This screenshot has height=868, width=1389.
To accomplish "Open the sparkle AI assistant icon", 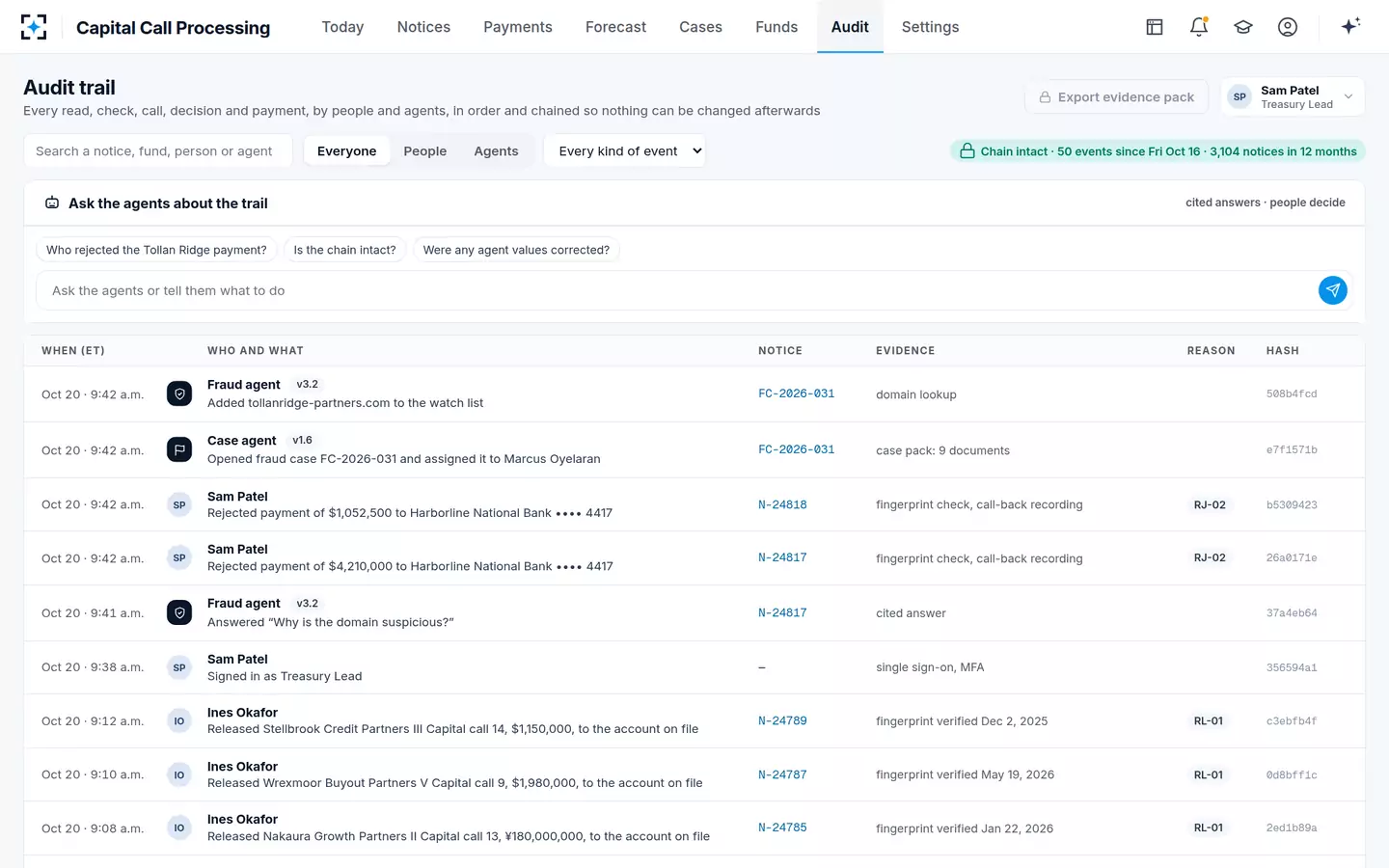I will tap(1350, 26).
